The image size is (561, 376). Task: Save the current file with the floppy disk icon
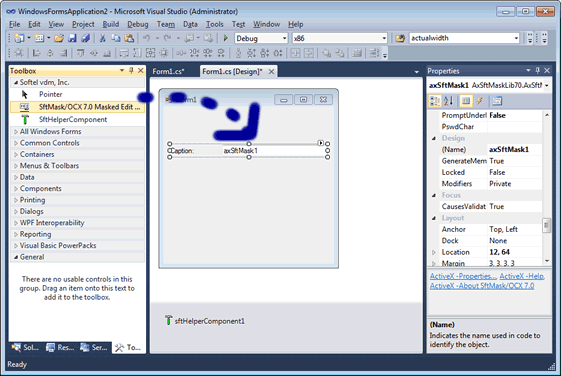[72, 38]
